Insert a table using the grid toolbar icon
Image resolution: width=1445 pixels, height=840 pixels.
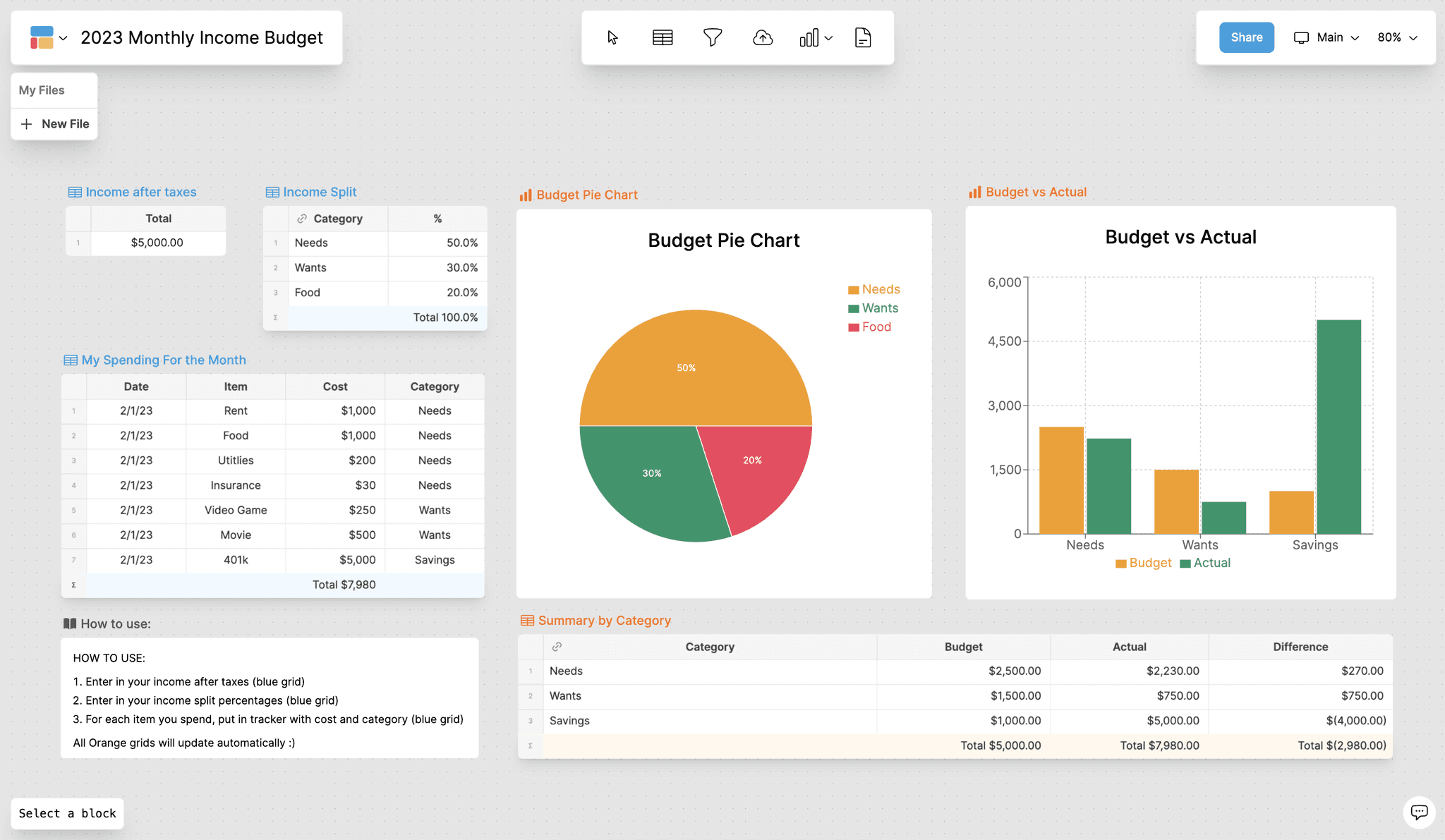tap(663, 37)
